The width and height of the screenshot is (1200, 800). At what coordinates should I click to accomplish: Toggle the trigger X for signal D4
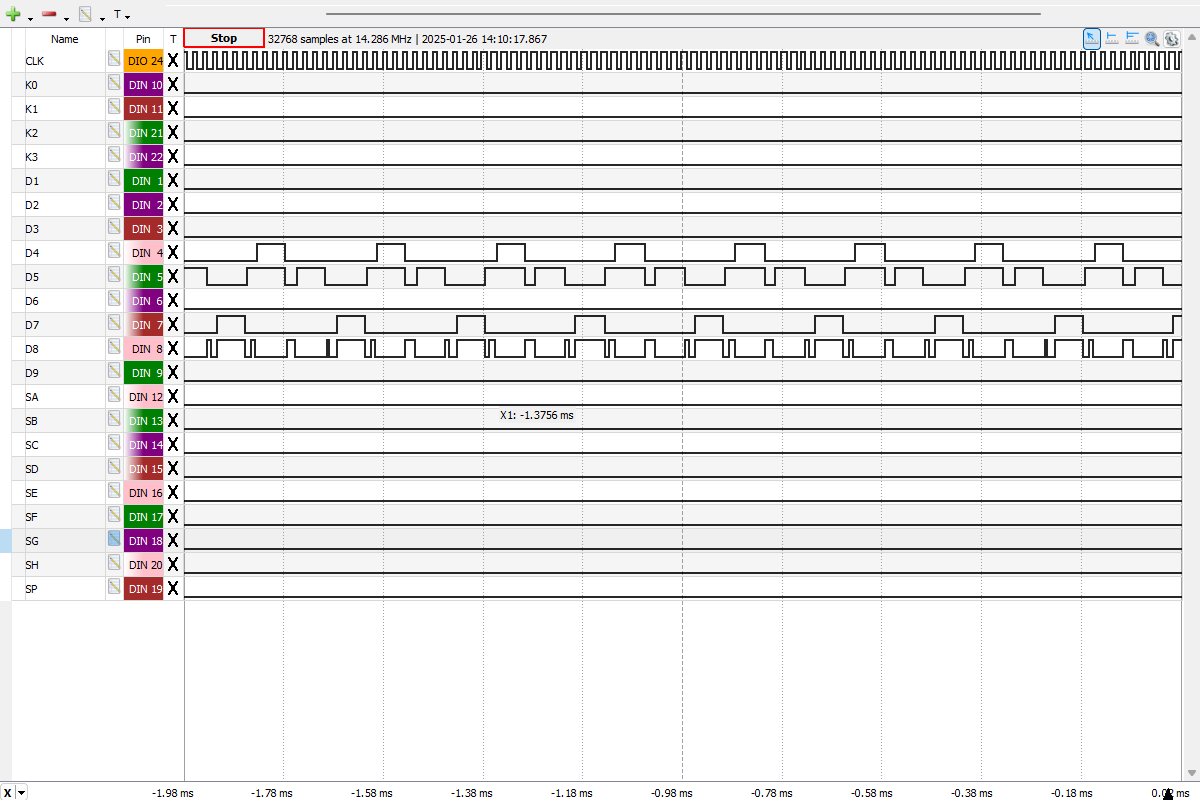173,253
